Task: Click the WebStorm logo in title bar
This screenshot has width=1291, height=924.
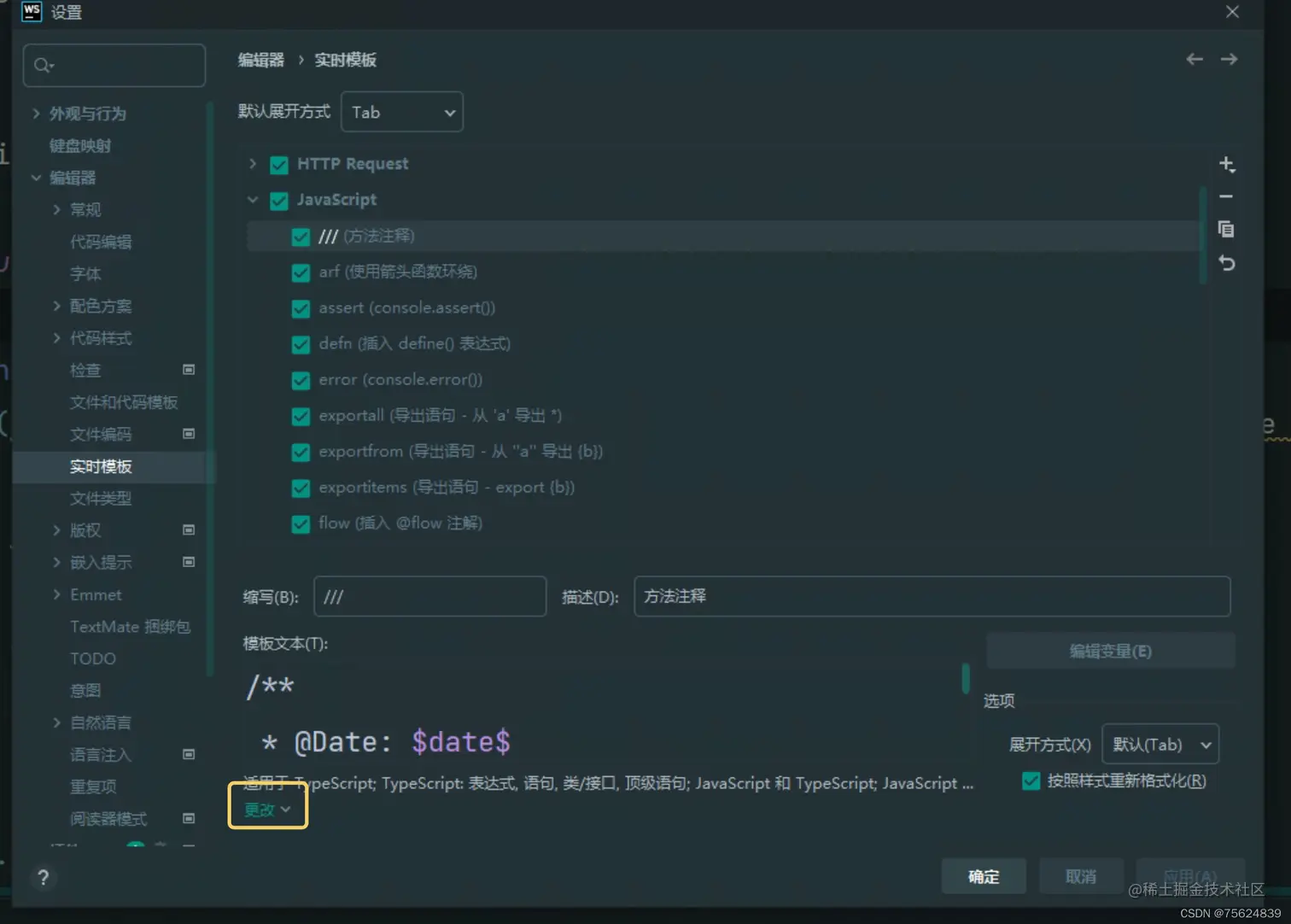Action: [32, 11]
